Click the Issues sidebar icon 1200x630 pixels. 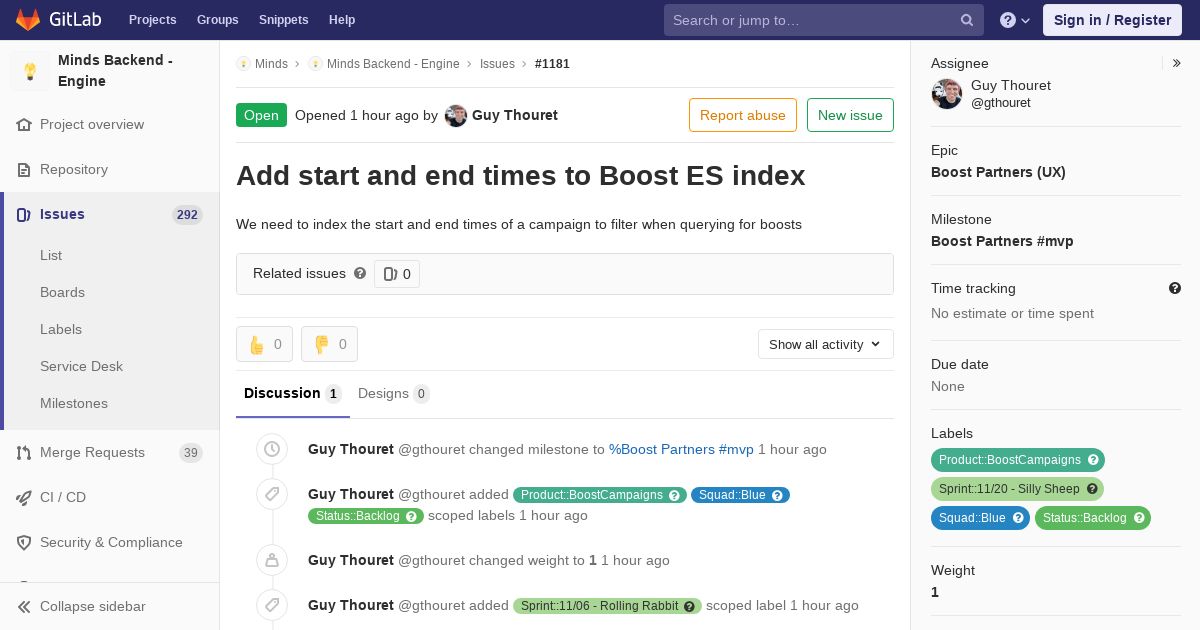24,215
